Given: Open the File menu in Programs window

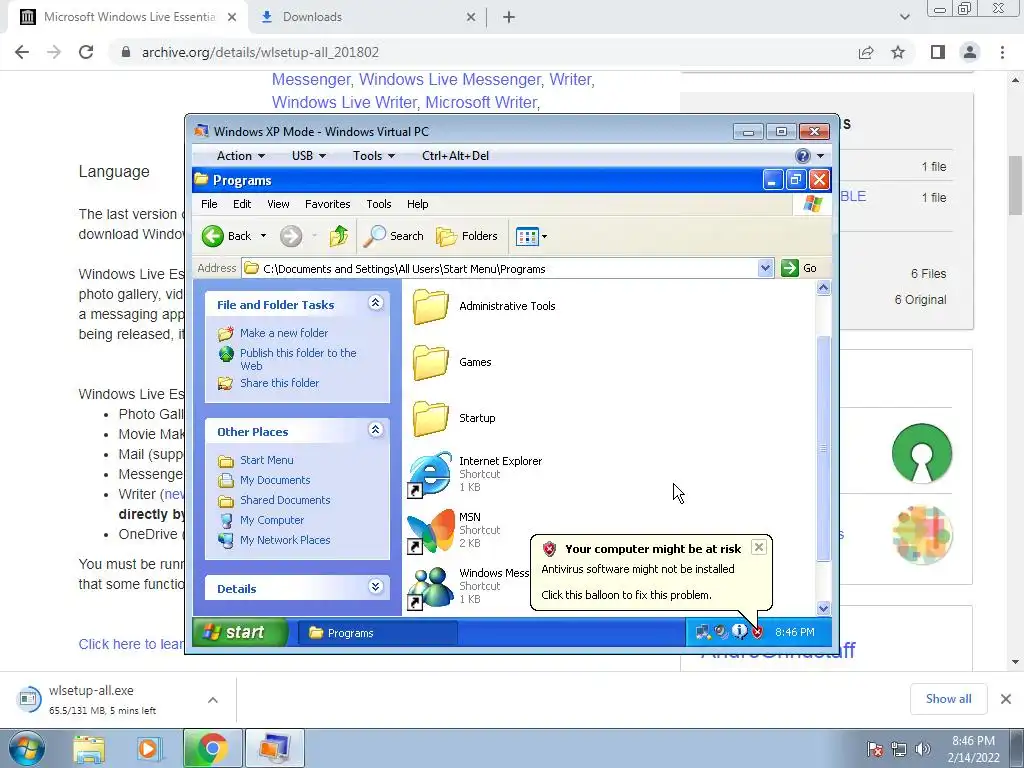Looking at the screenshot, I should [209, 204].
